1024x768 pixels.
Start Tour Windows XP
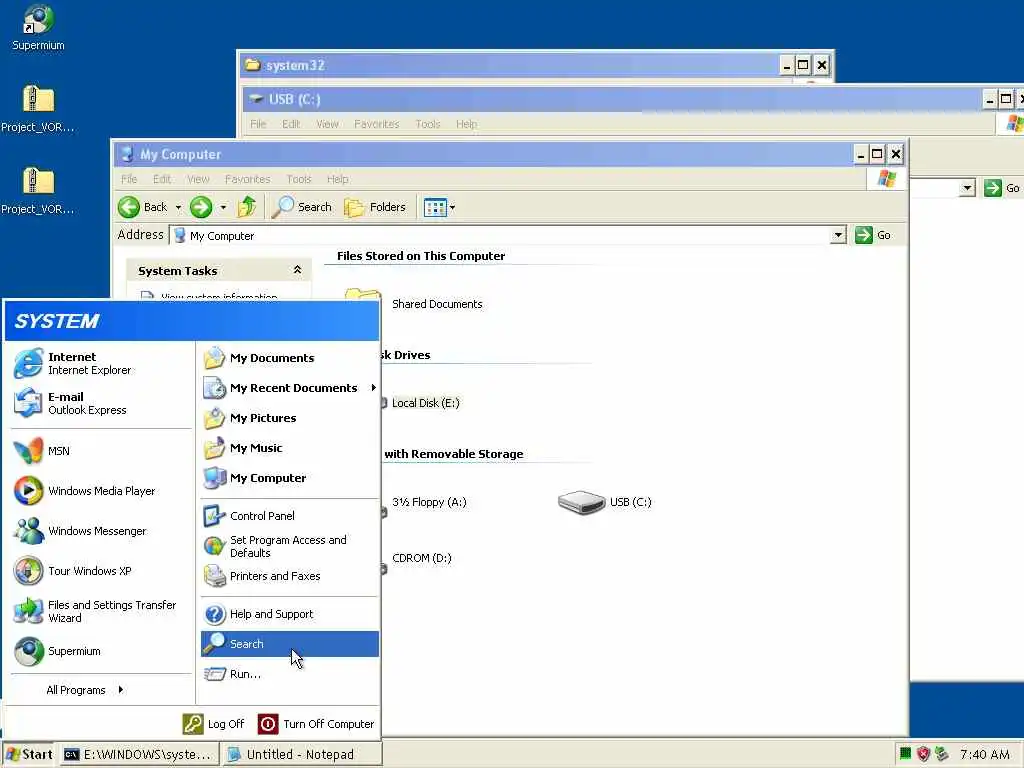pos(101,571)
